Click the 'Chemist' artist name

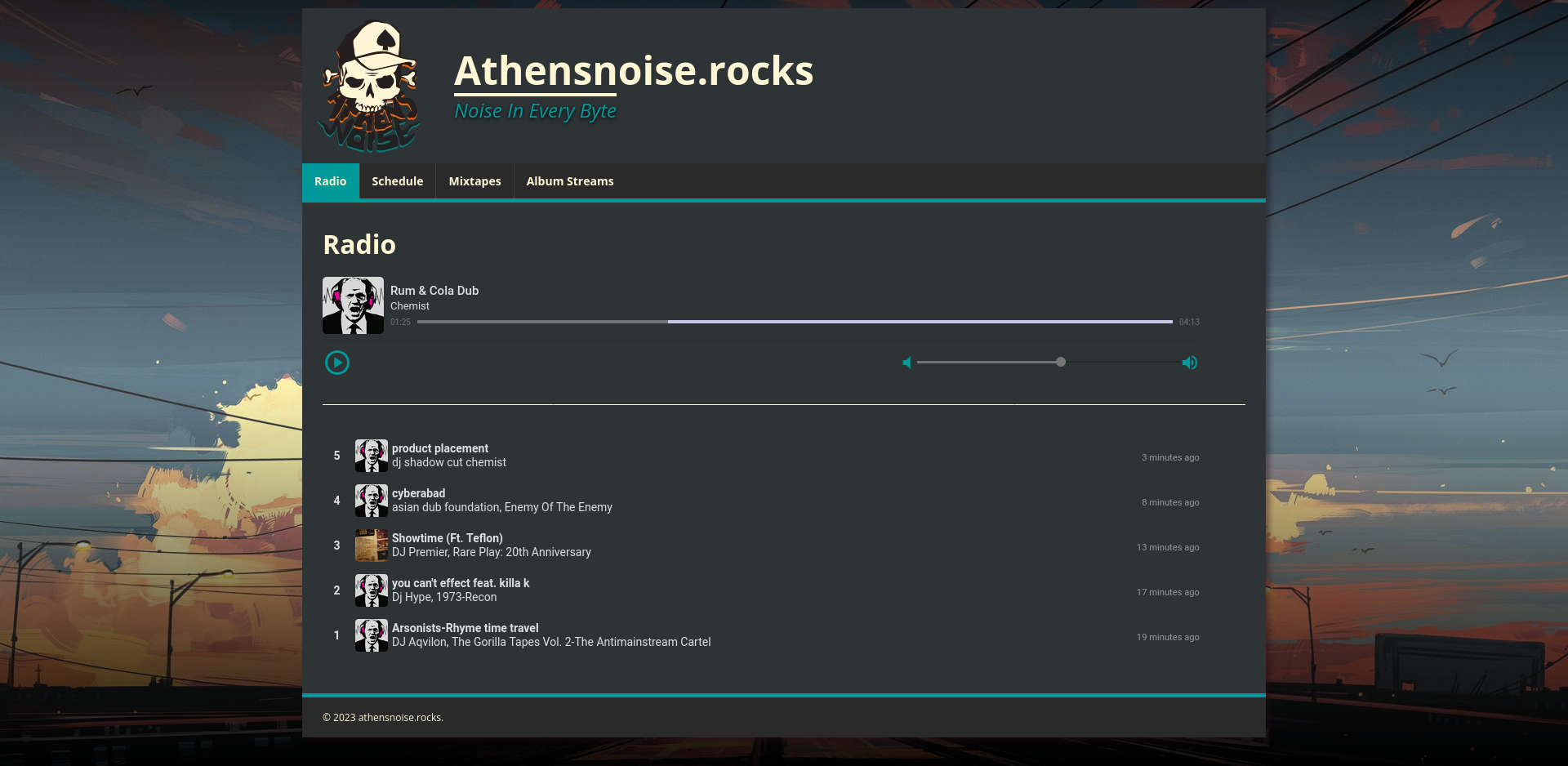point(410,306)
